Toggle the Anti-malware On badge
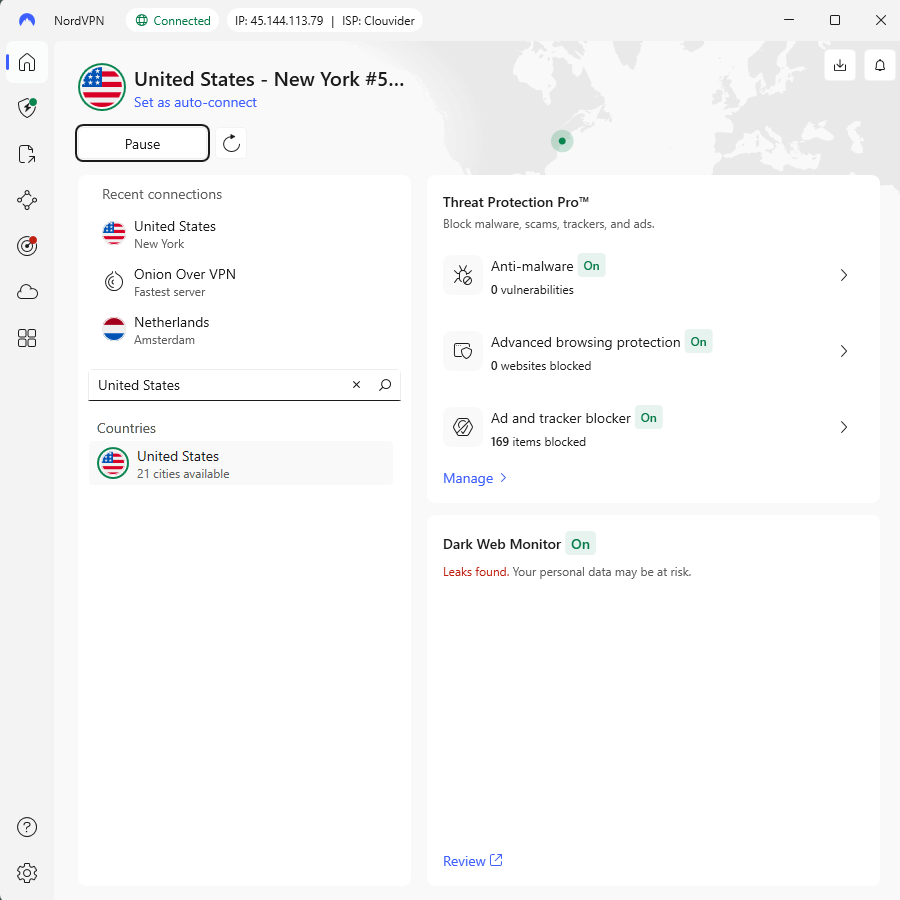Screen dimensions: 900x900 click(x=591, y=266)
